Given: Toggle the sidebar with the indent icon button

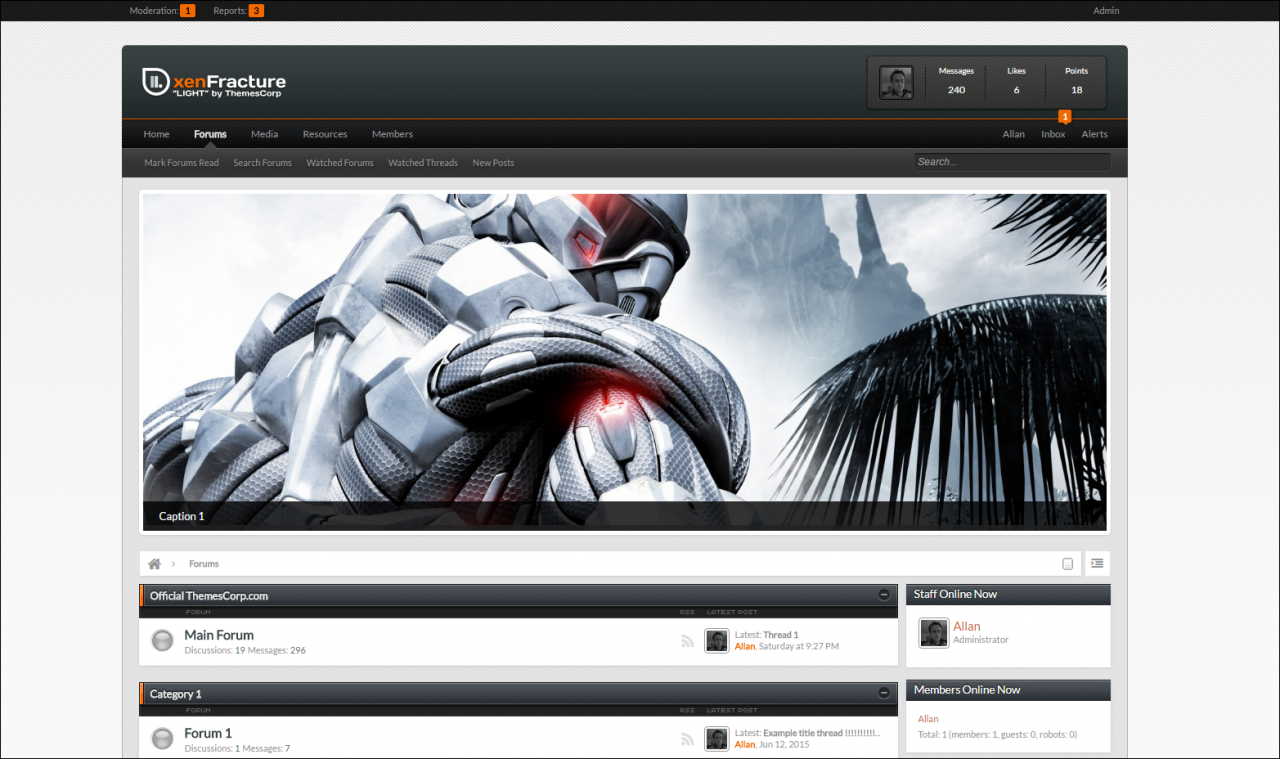Looking at the screenshot, I should click(x=1097, y=563).
